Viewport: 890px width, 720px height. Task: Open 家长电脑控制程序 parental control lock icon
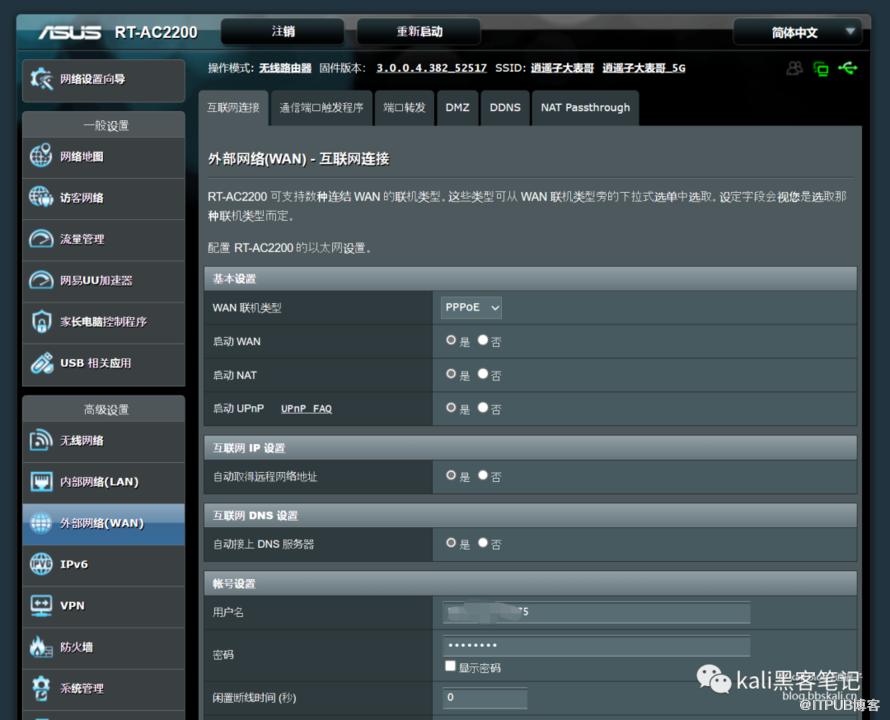[41, 321]
